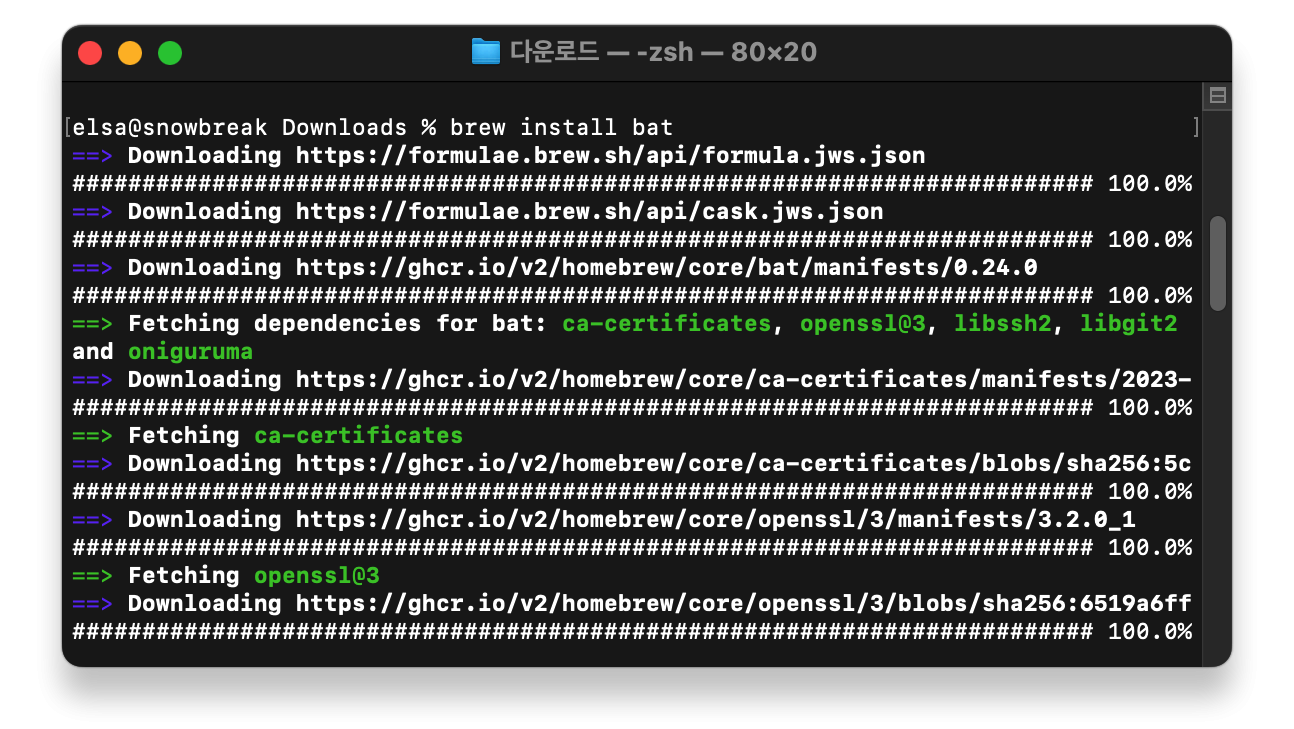Click green 'oniguruma' dependency name

click(190, 352)
